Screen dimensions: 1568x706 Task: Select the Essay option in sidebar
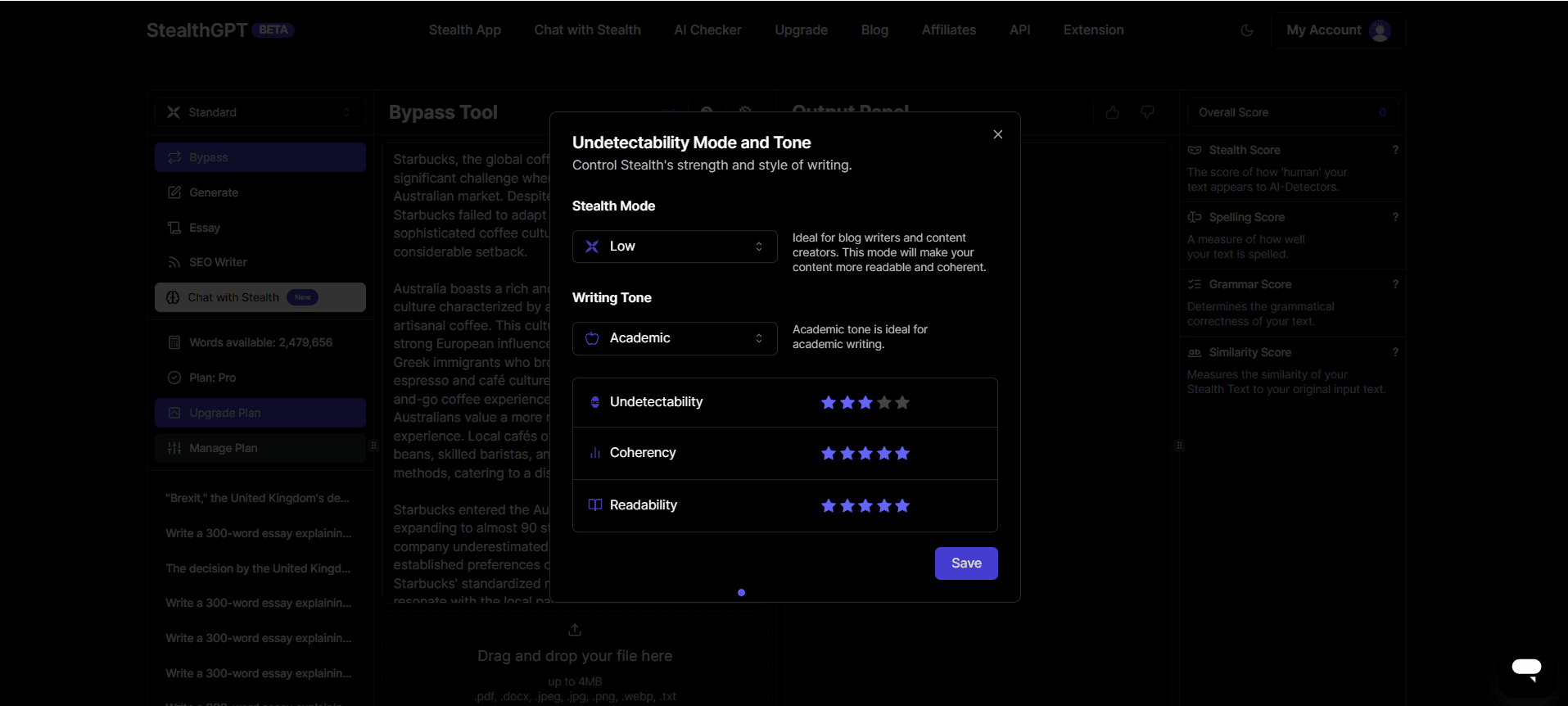[x=205, y=228]
